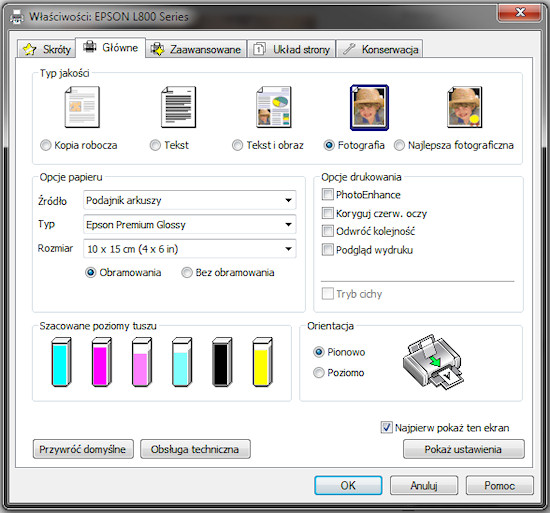This screenshot has width=550, height=513.
Task: Click the printer icon on Główne tab
Action: click(90, 47)
